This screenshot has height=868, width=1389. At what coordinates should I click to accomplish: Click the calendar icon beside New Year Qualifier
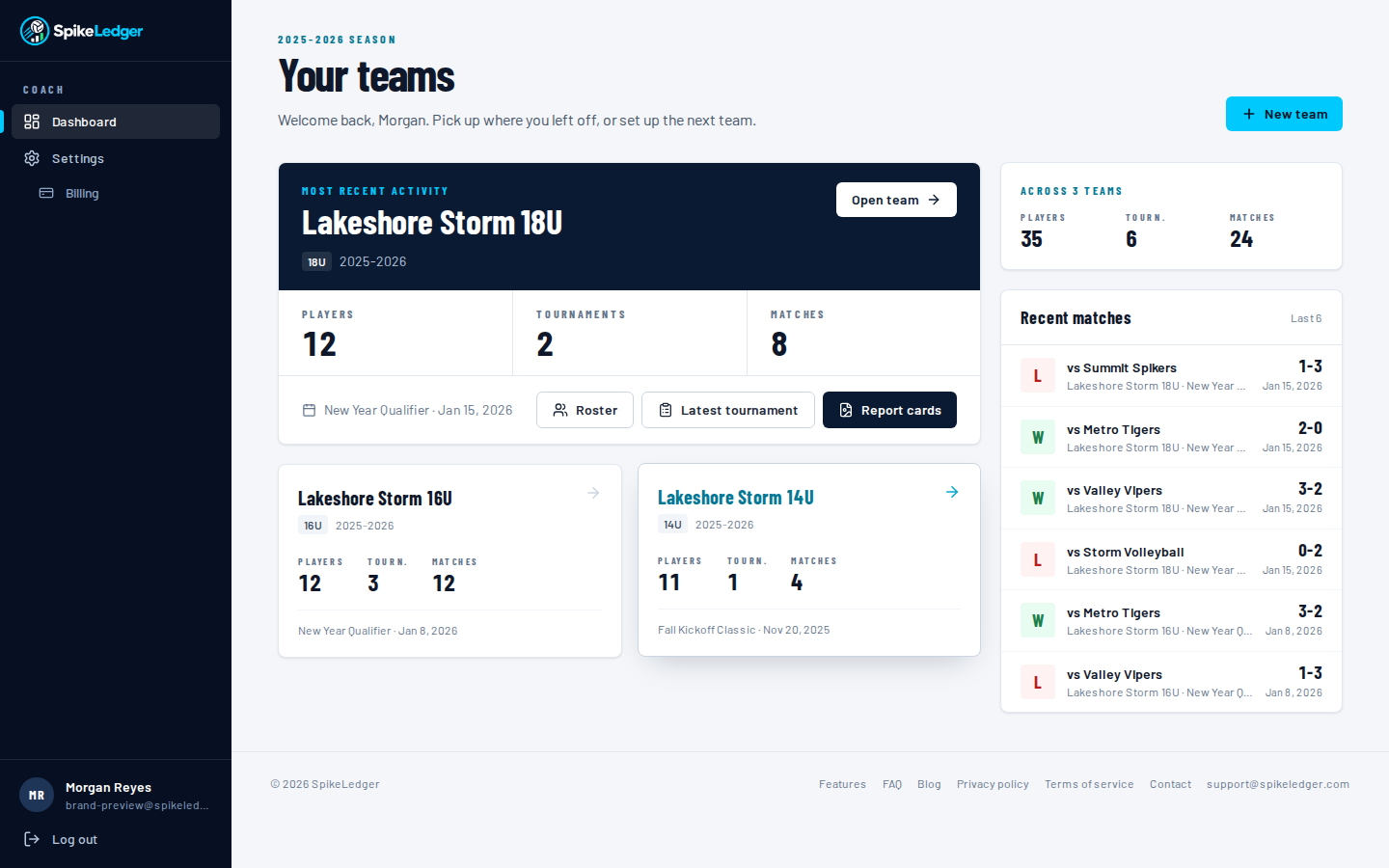point(309,410)
